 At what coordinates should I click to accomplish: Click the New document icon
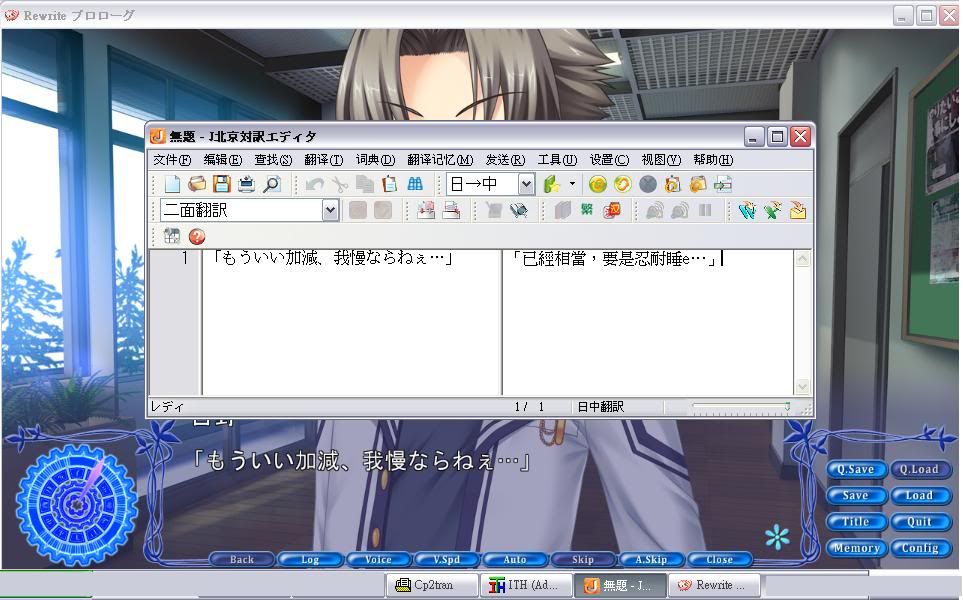point(172,184)
